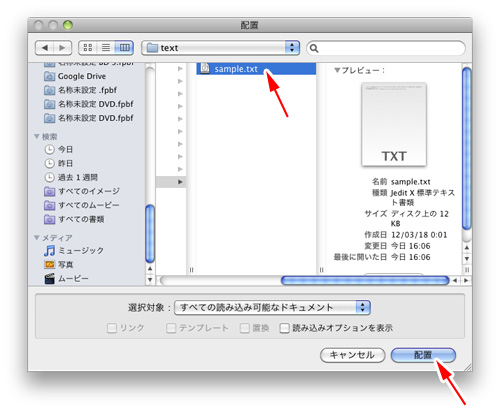Image resolution: width=500 pixels, height=410 pixels.
Task: Open the 選択対象 file type dropdown
Action: 272,307
